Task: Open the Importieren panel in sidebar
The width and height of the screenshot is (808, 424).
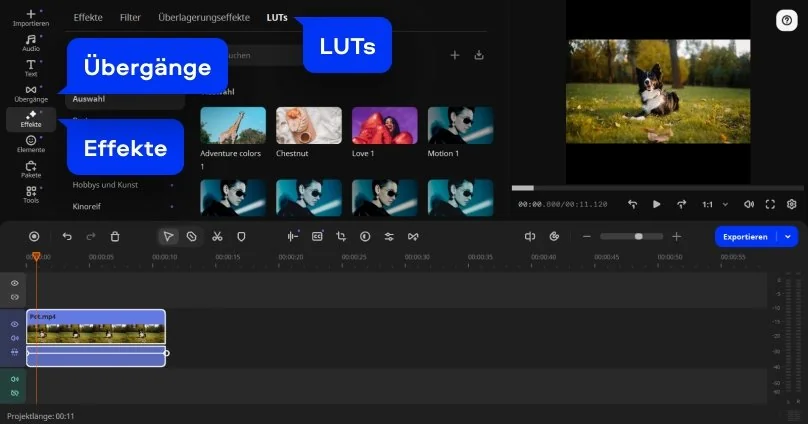Action: (x=31, y=18)
